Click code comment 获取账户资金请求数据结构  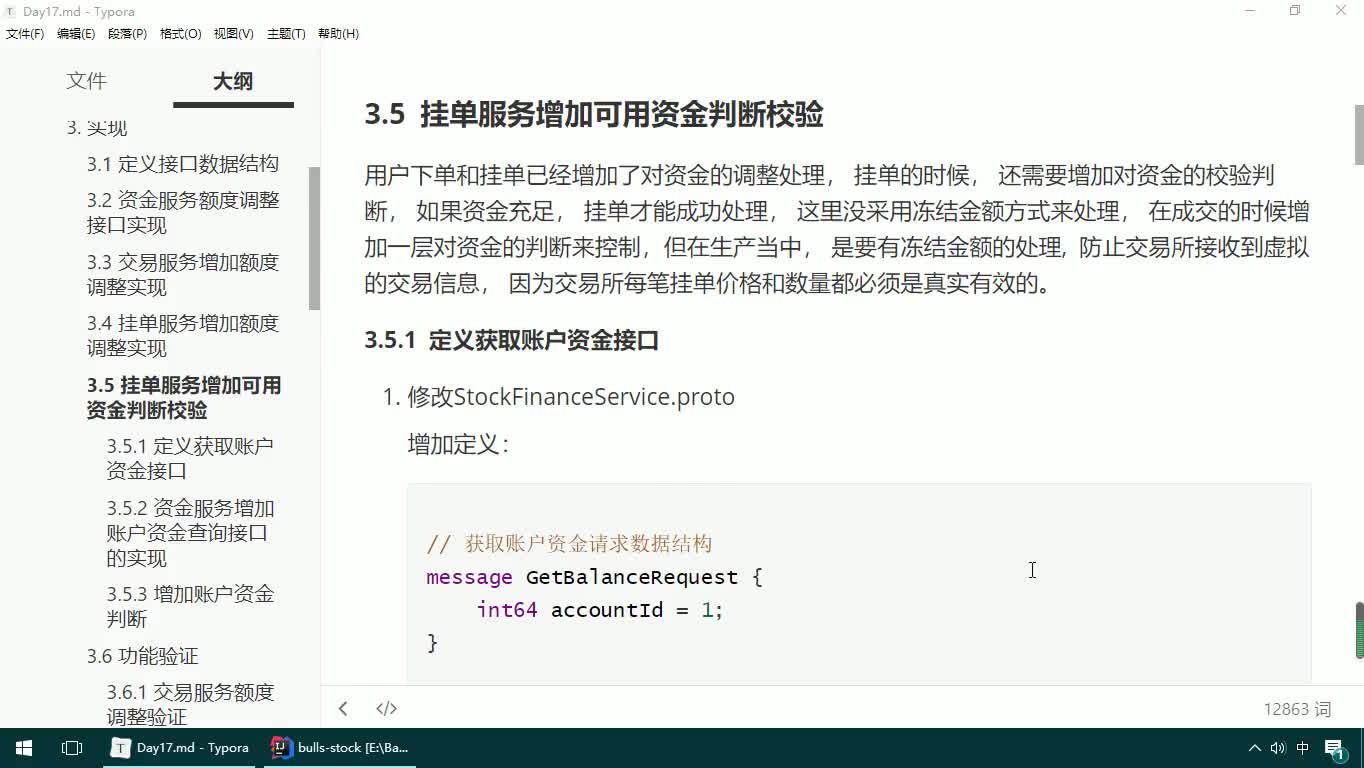click(x=569, y=544)
